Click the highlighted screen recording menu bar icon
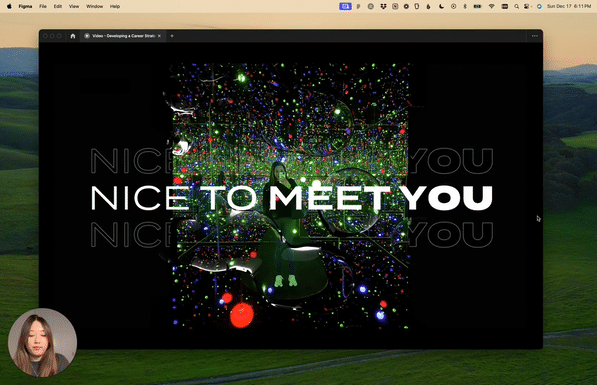Image resolution: width=597 pixels, height=385 pixels. (x=345, y=6)
